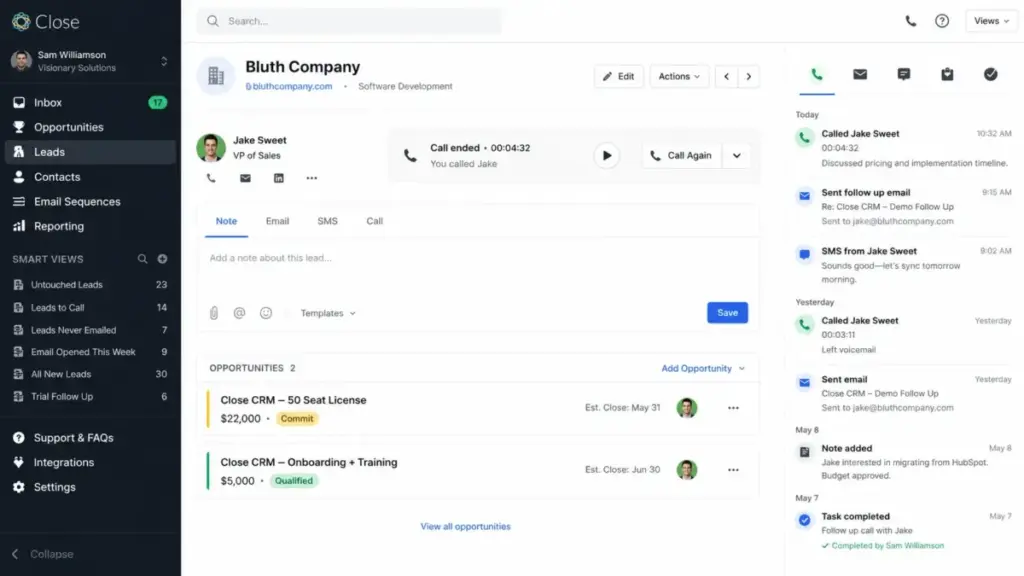This screenshot has height=576, width=1024.
Task: Insert a mention with the @ icon
Action: [x=239, y=313]
